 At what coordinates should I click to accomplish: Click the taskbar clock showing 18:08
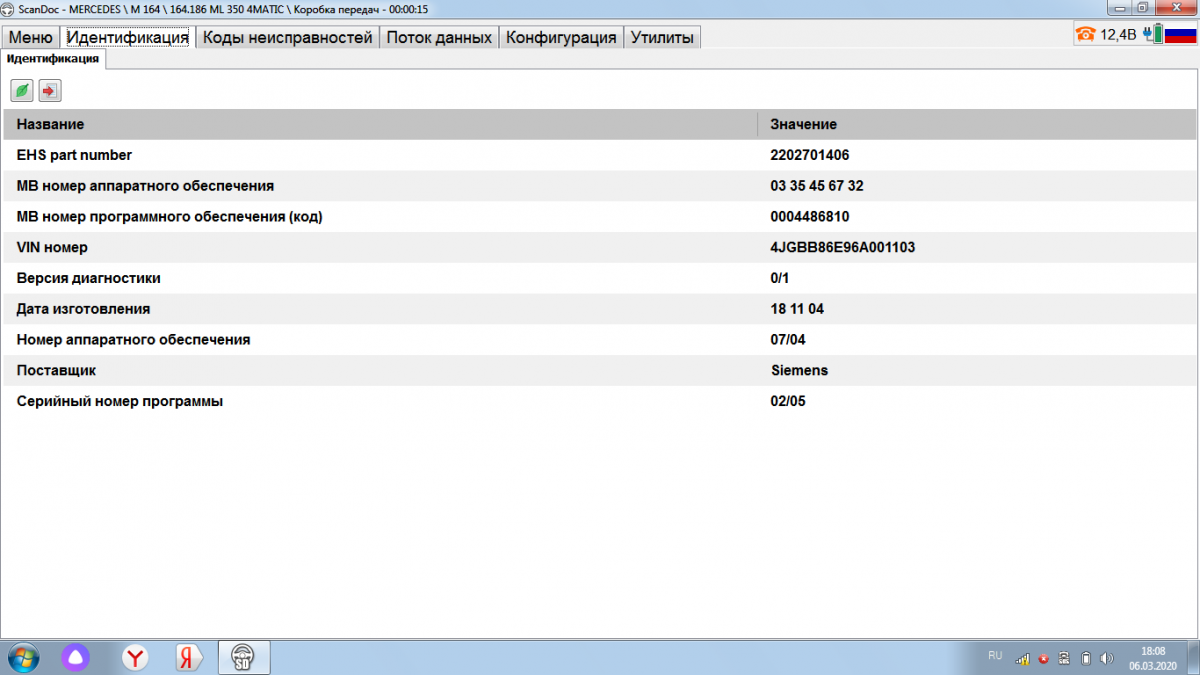click(x=1152, y=657)
